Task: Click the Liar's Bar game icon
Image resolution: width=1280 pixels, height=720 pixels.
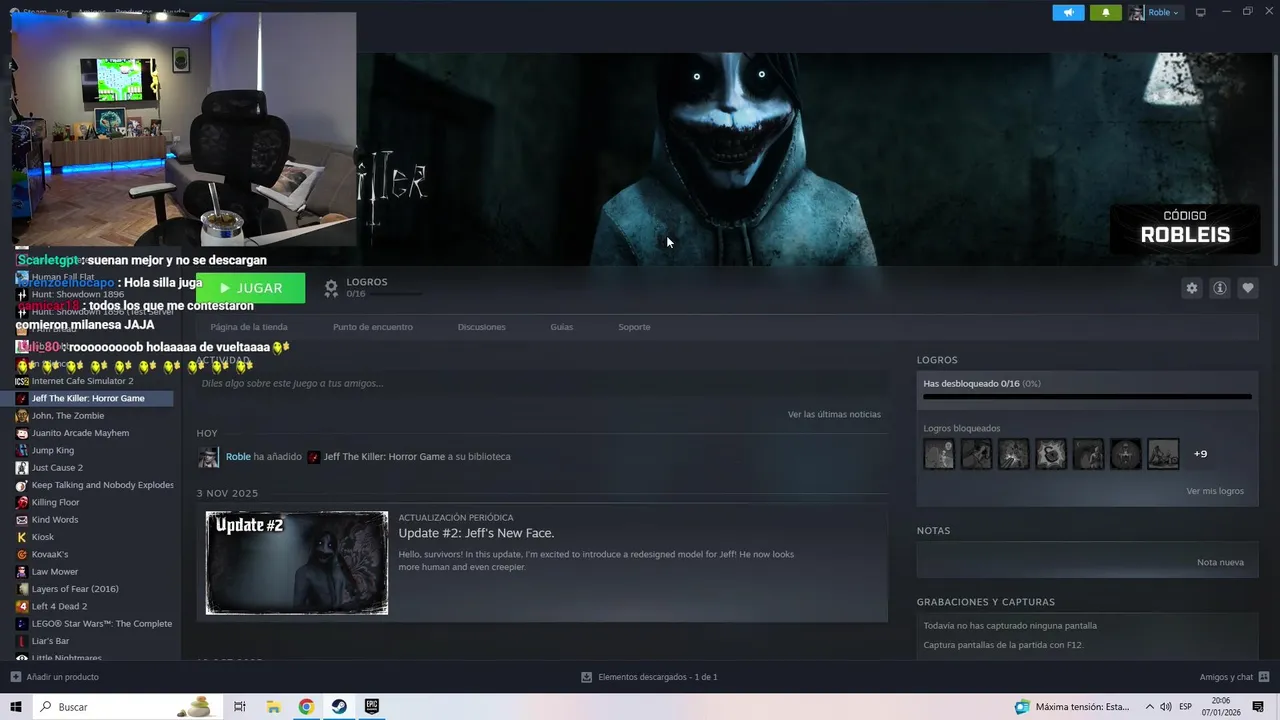Action: (22, 641)
